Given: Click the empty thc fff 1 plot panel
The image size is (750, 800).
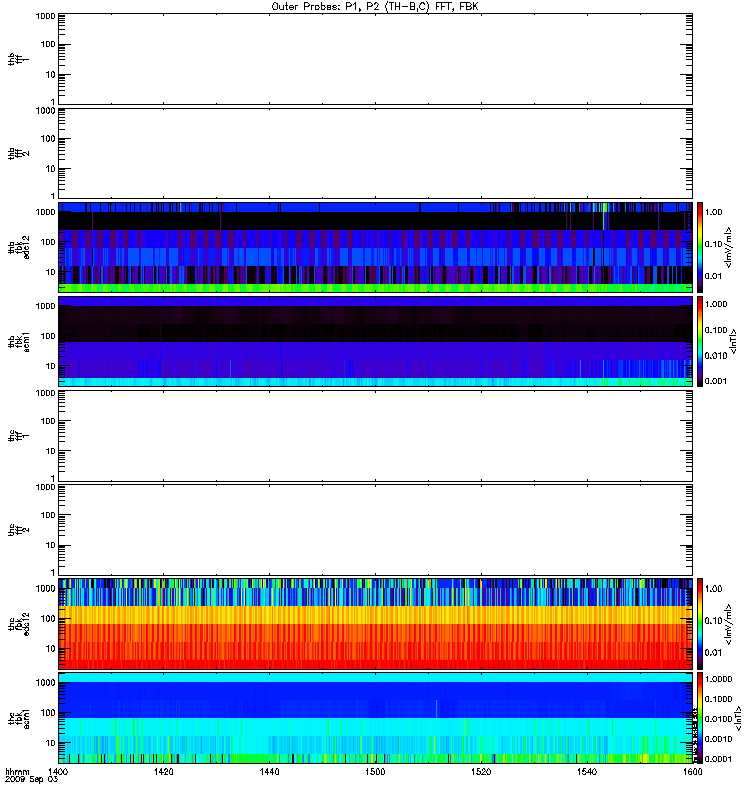Looking at the screenshot, I should 375,436.
